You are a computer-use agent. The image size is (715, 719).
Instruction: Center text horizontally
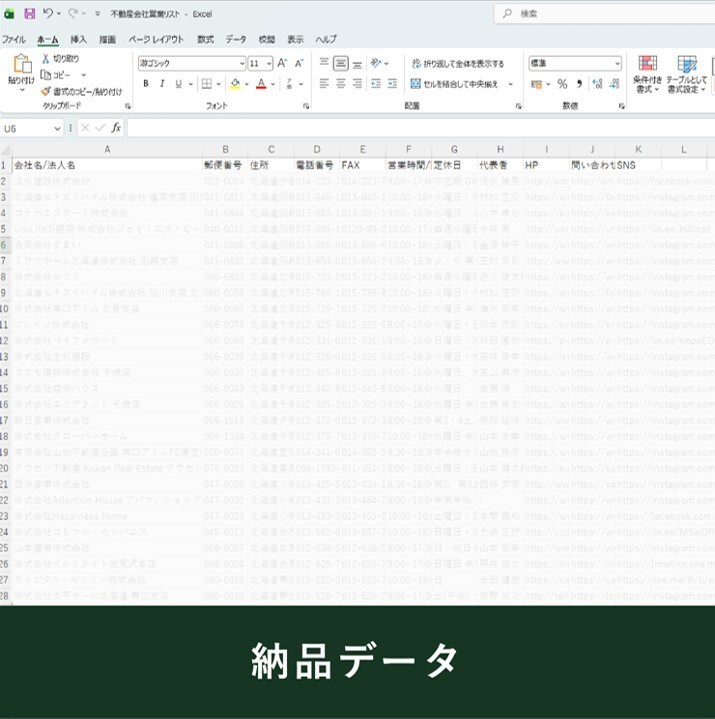341,84
